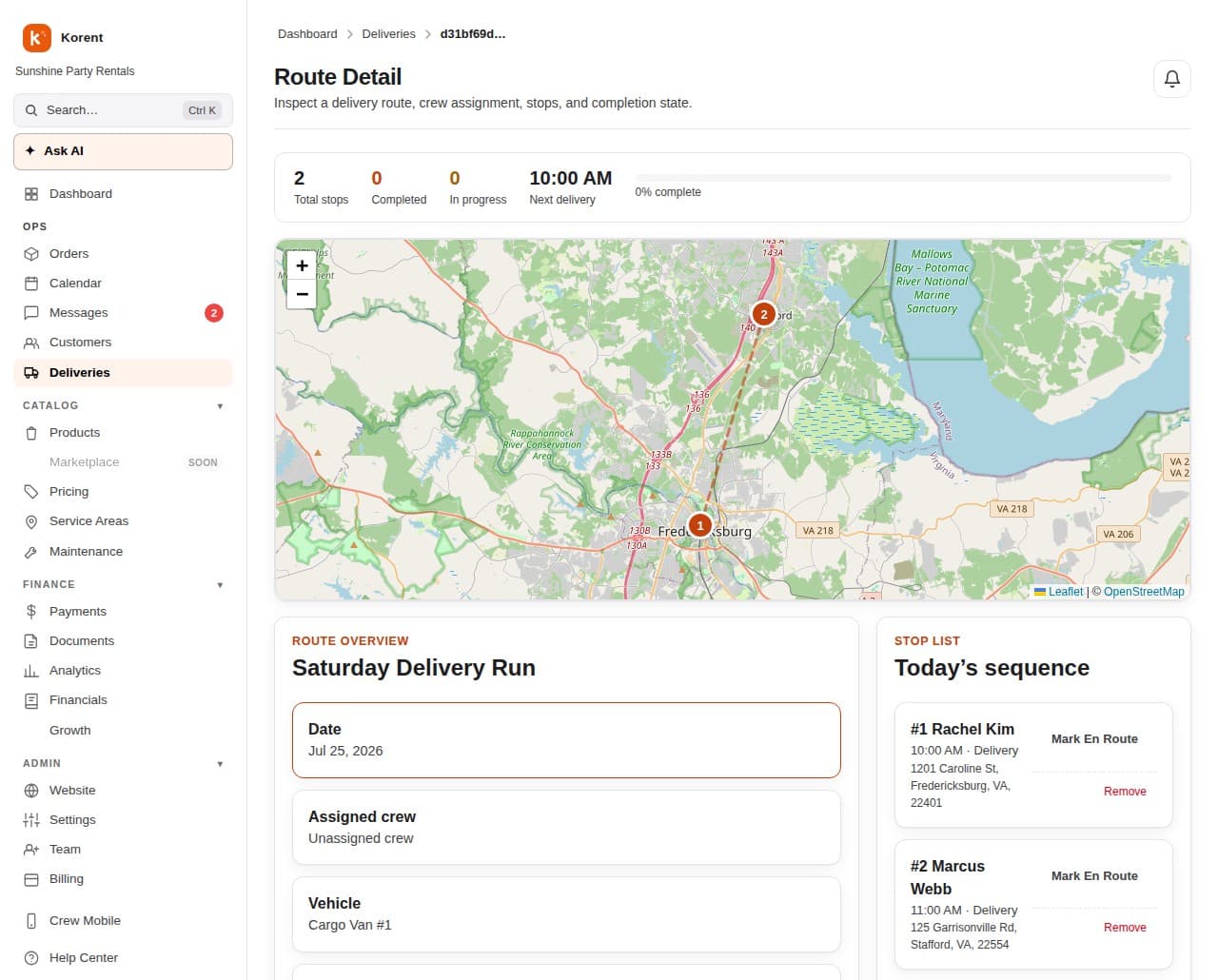Click the Pricing tag icon
This screenshot has height=980, width=1218.
31,492
